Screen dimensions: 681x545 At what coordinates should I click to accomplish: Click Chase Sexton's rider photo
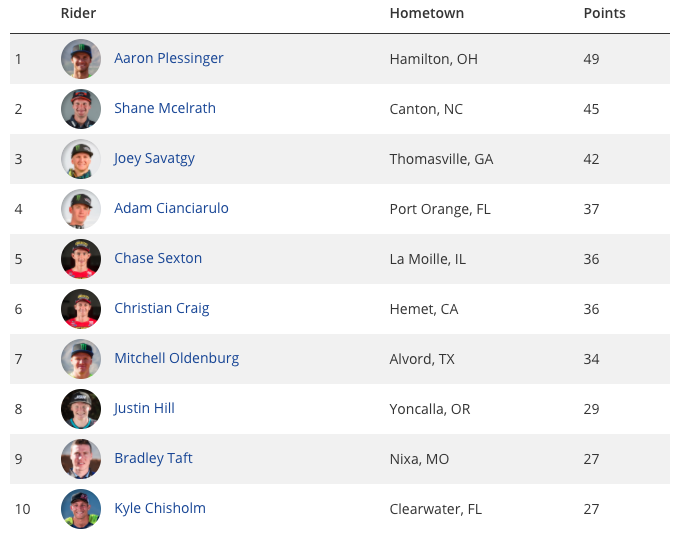tap(81, 259)
